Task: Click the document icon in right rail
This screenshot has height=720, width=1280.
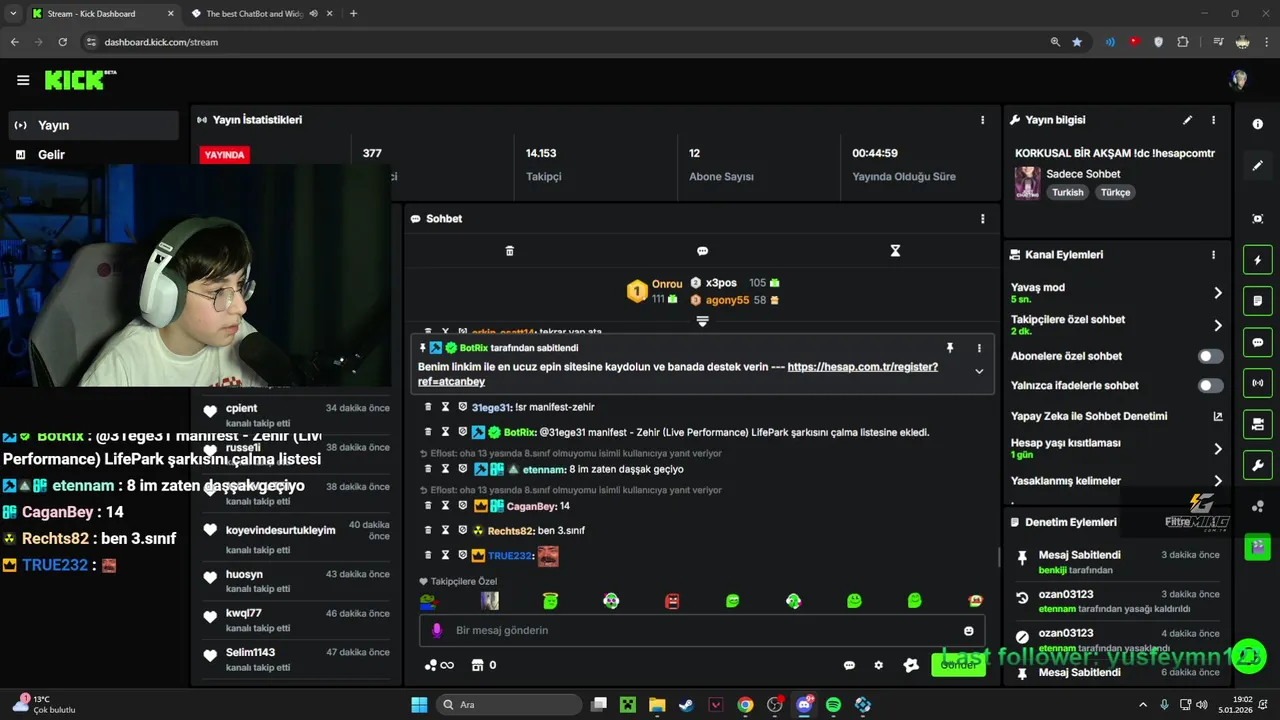Action: click(x=1258, y=301)
